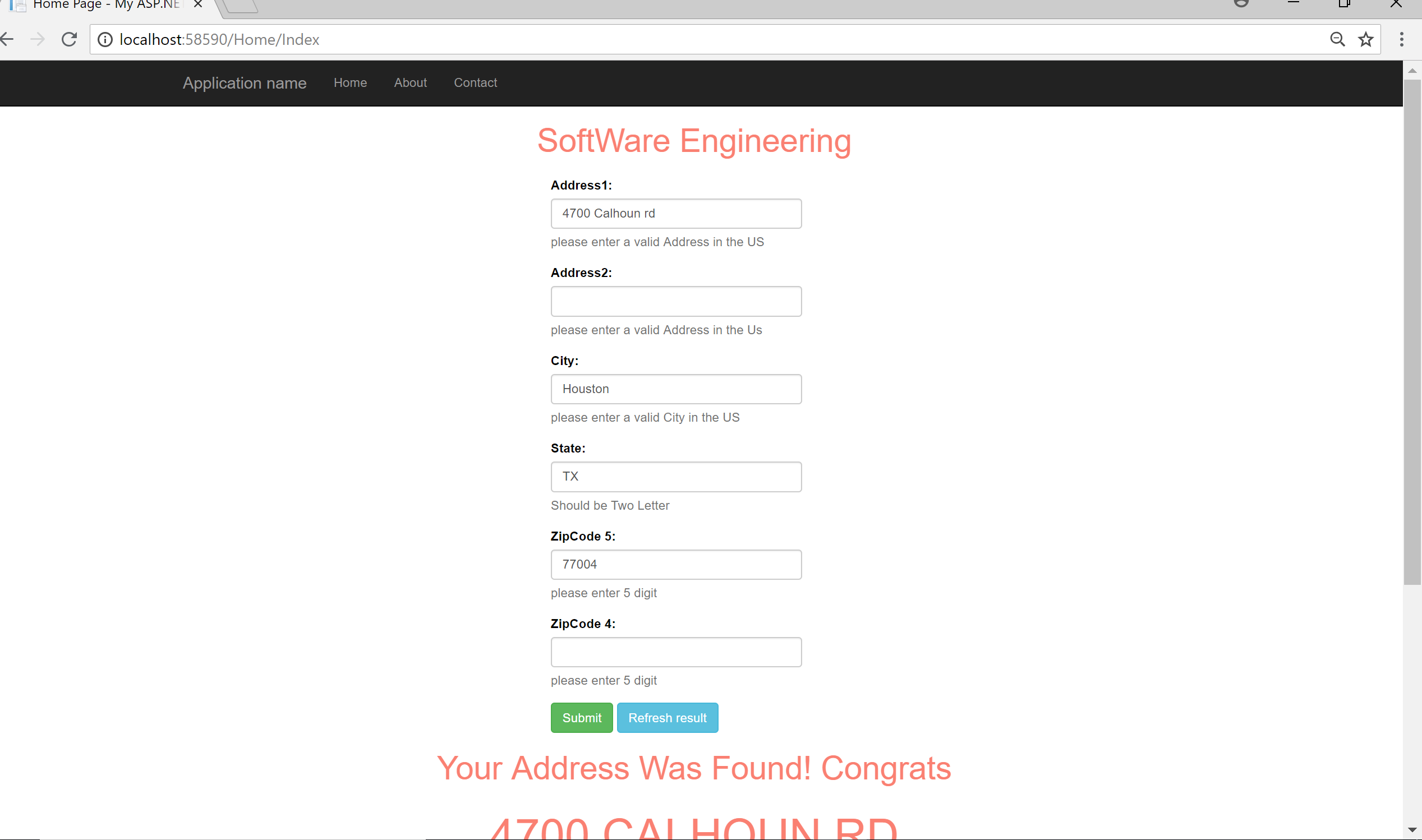1422x840 pixels.
Task: Click the Application name brand link
Action: click(244, 83)
